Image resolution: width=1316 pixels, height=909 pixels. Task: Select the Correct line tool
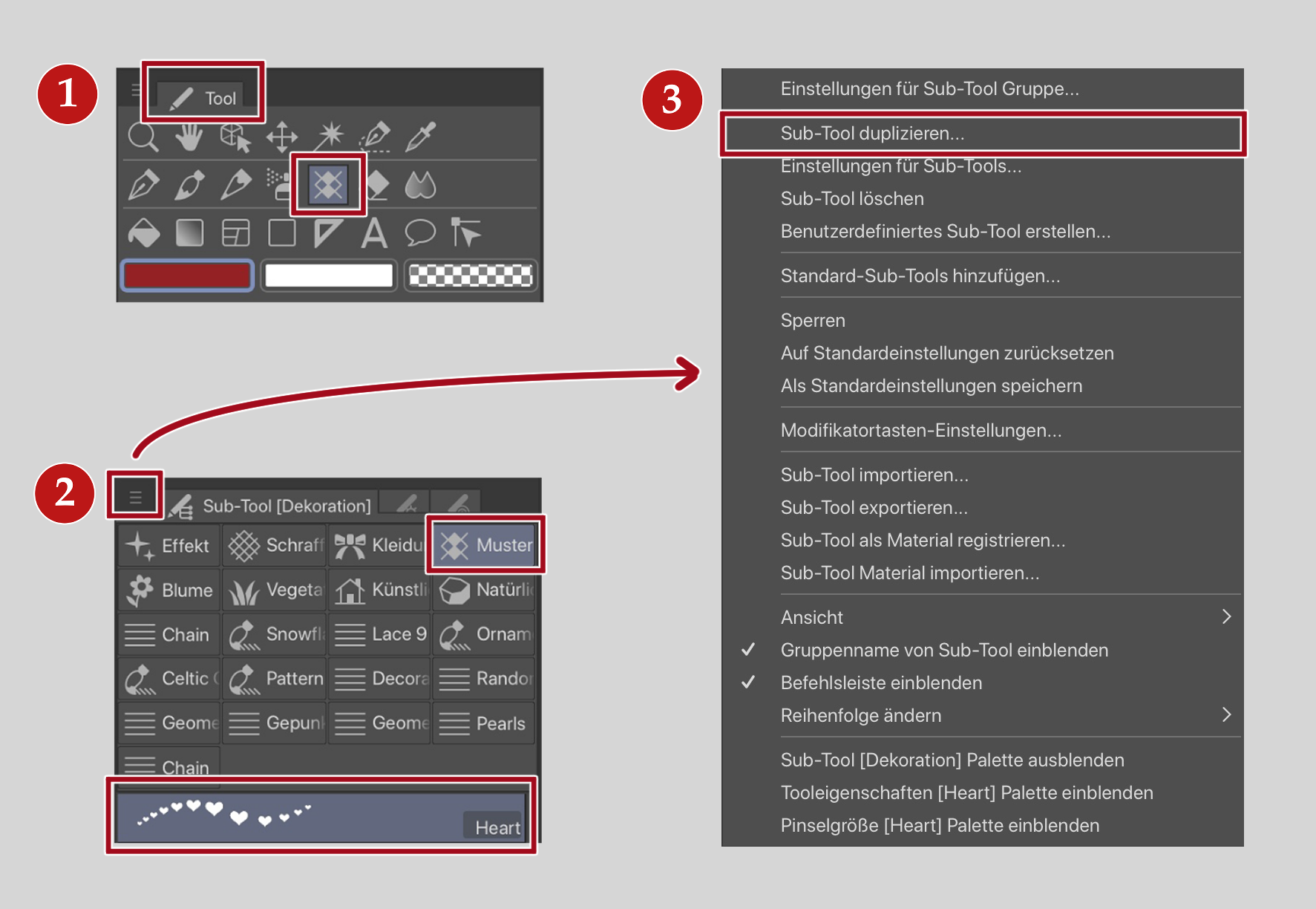pos(466,233)
